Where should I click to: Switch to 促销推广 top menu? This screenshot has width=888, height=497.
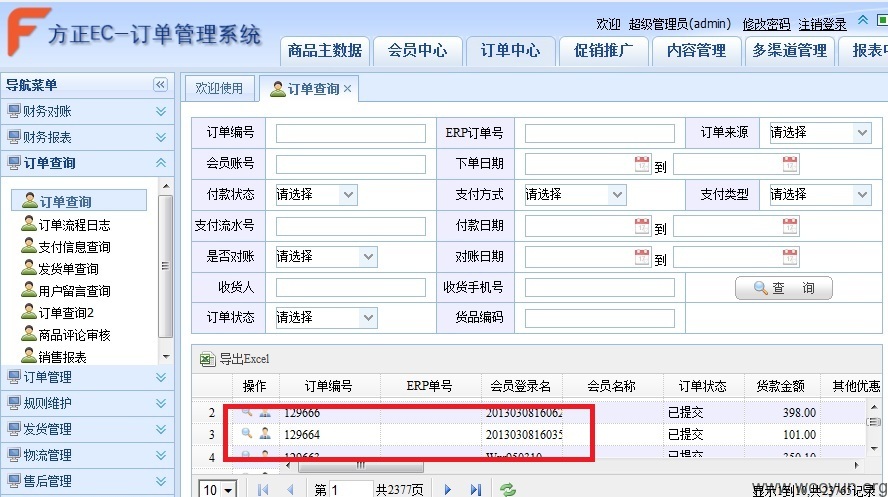click(x=603, y=51)
